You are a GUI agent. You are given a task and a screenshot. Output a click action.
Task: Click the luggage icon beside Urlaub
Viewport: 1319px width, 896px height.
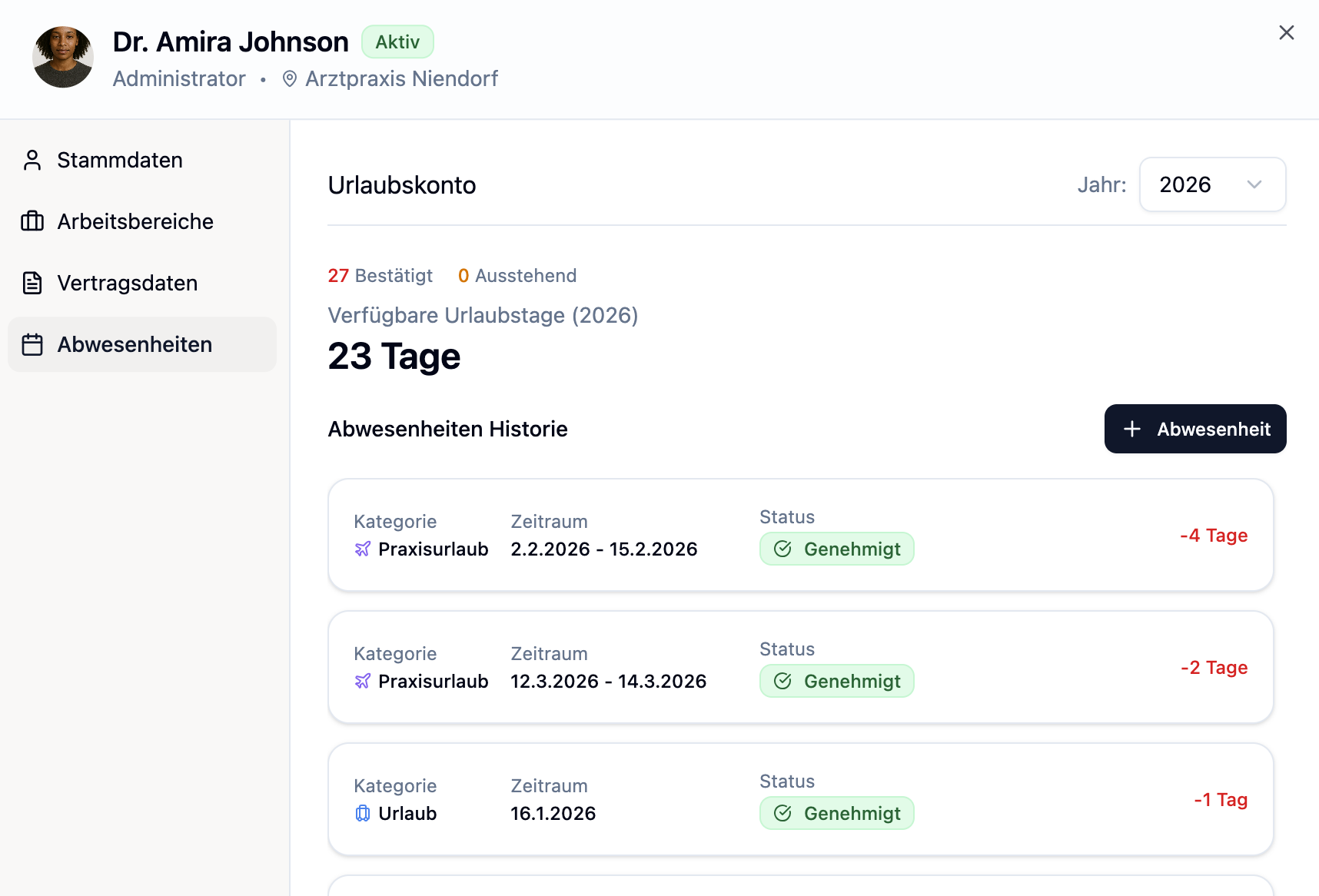click(363, 814)
